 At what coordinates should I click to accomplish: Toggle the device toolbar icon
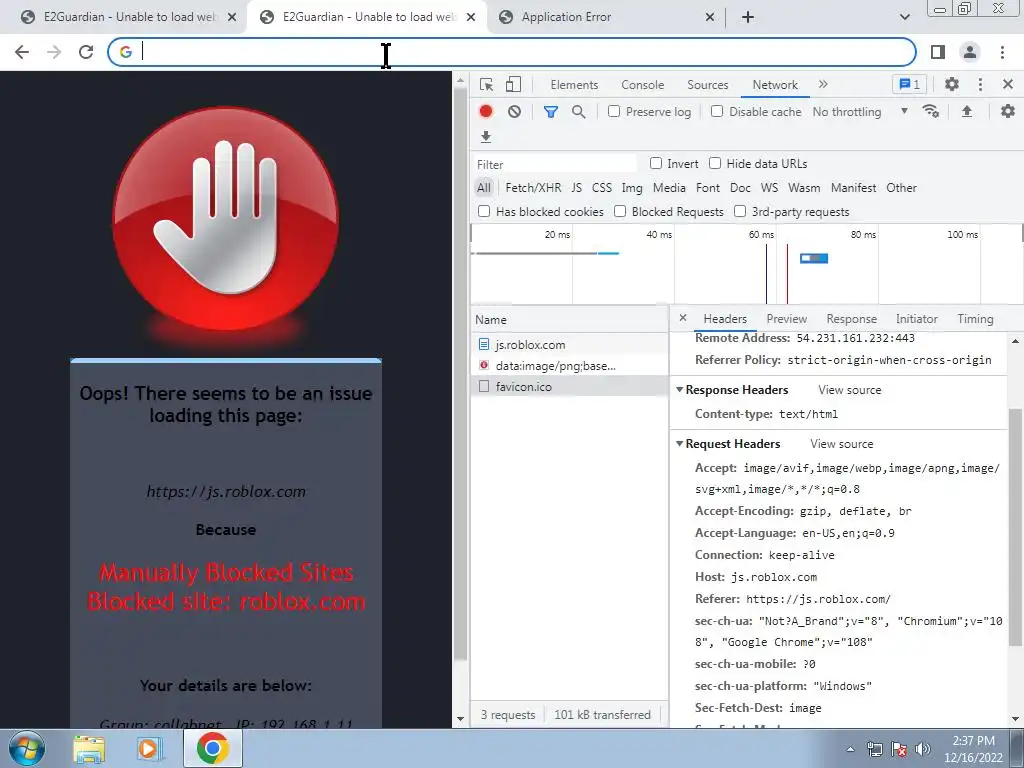[513, 84]
